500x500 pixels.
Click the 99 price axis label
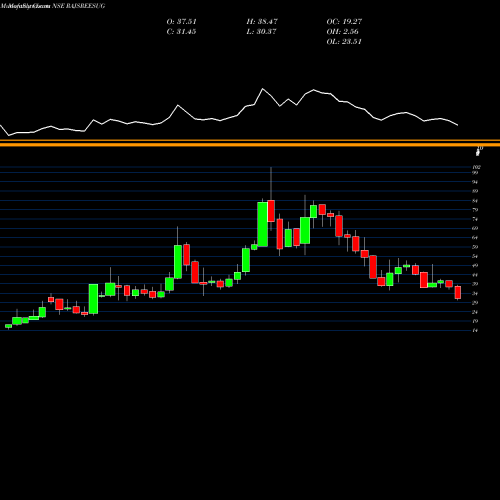point(475,173)
